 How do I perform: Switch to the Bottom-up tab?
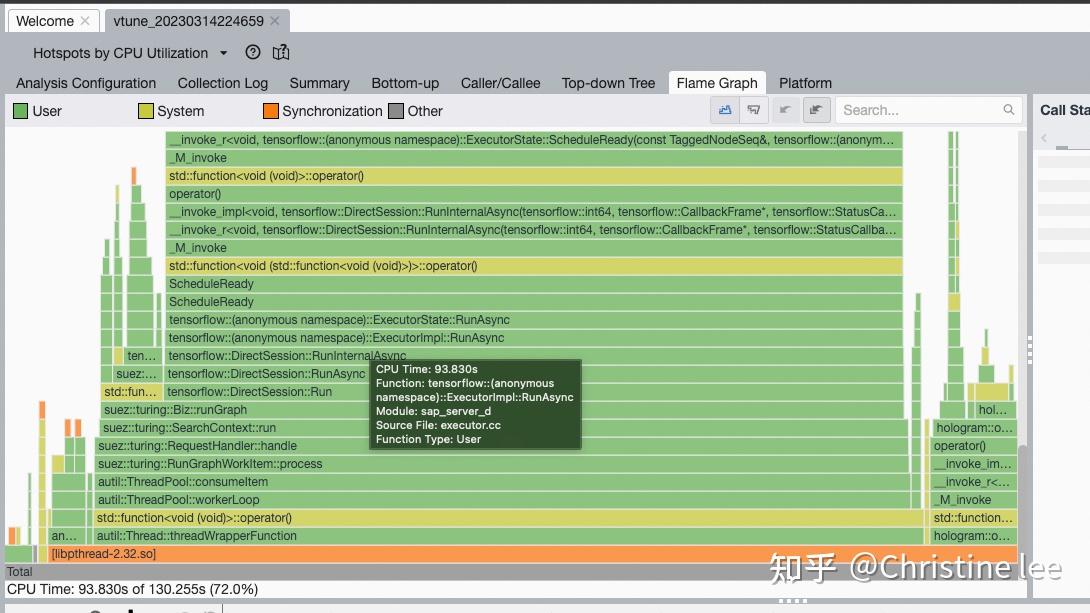405,83
